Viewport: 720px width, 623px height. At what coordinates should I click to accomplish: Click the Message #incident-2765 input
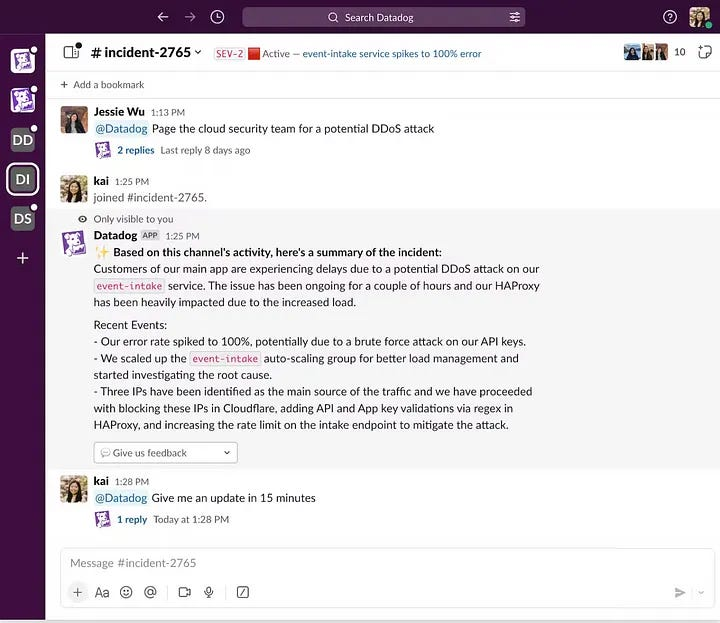[x=388, y=563]
